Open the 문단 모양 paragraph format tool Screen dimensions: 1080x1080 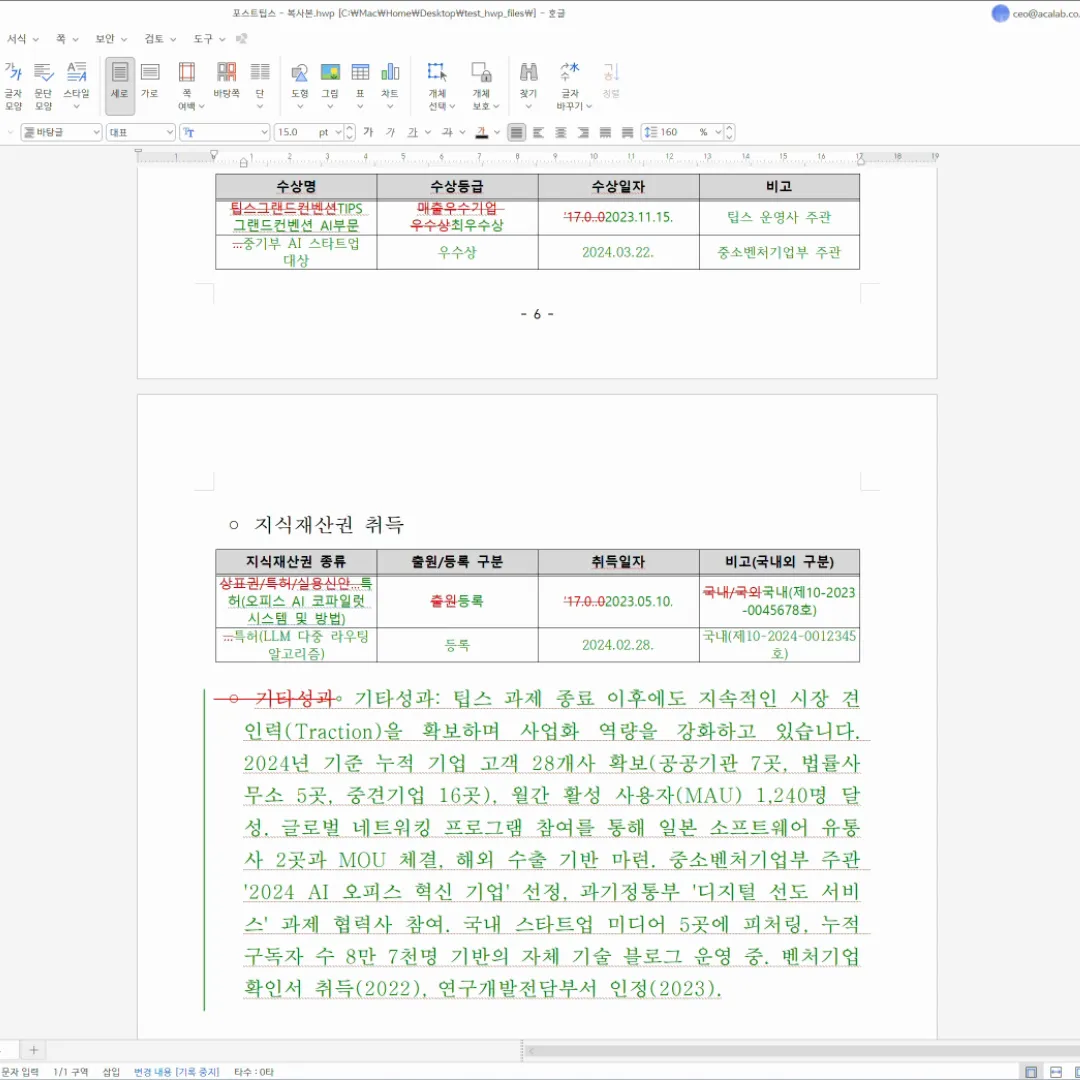click(43, 84)
